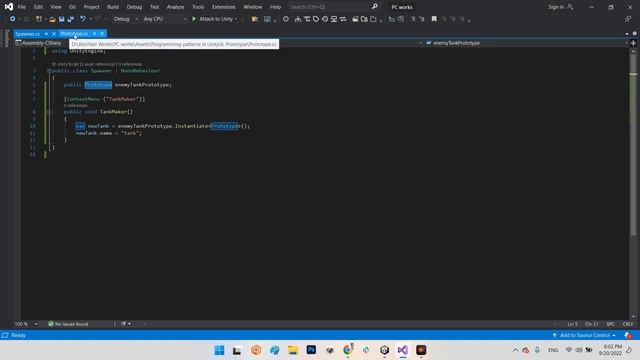Click the Save file icon

pyautogui.click(x=62, y=19)
